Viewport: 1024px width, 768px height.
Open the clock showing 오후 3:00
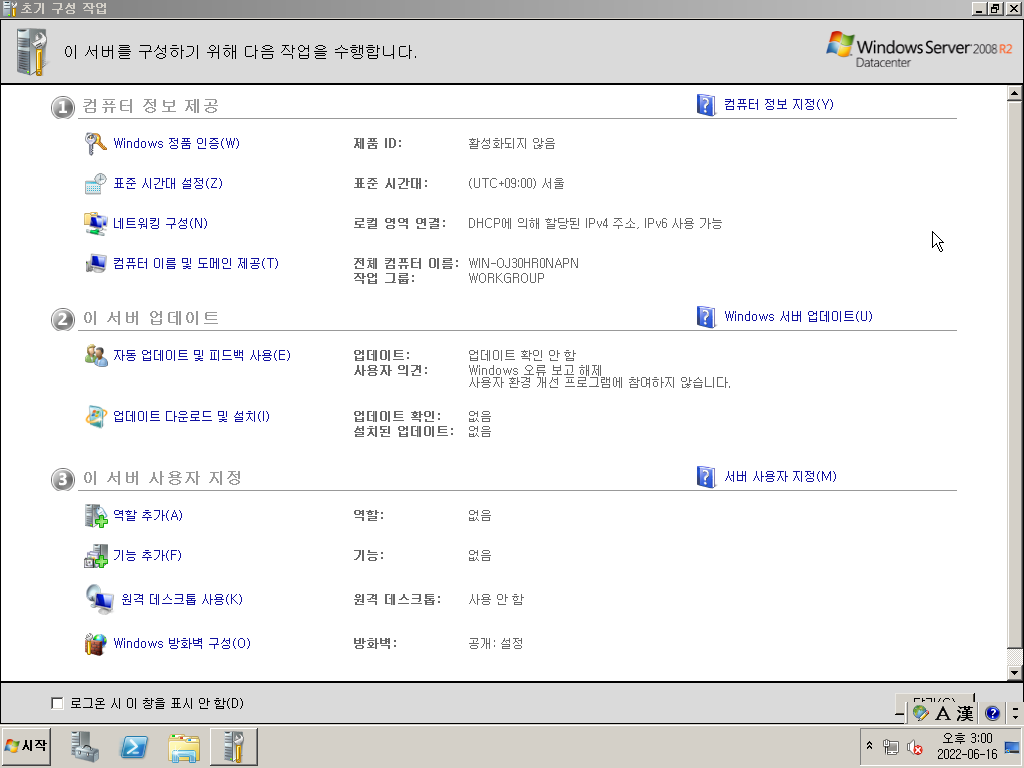pos(967,746)
